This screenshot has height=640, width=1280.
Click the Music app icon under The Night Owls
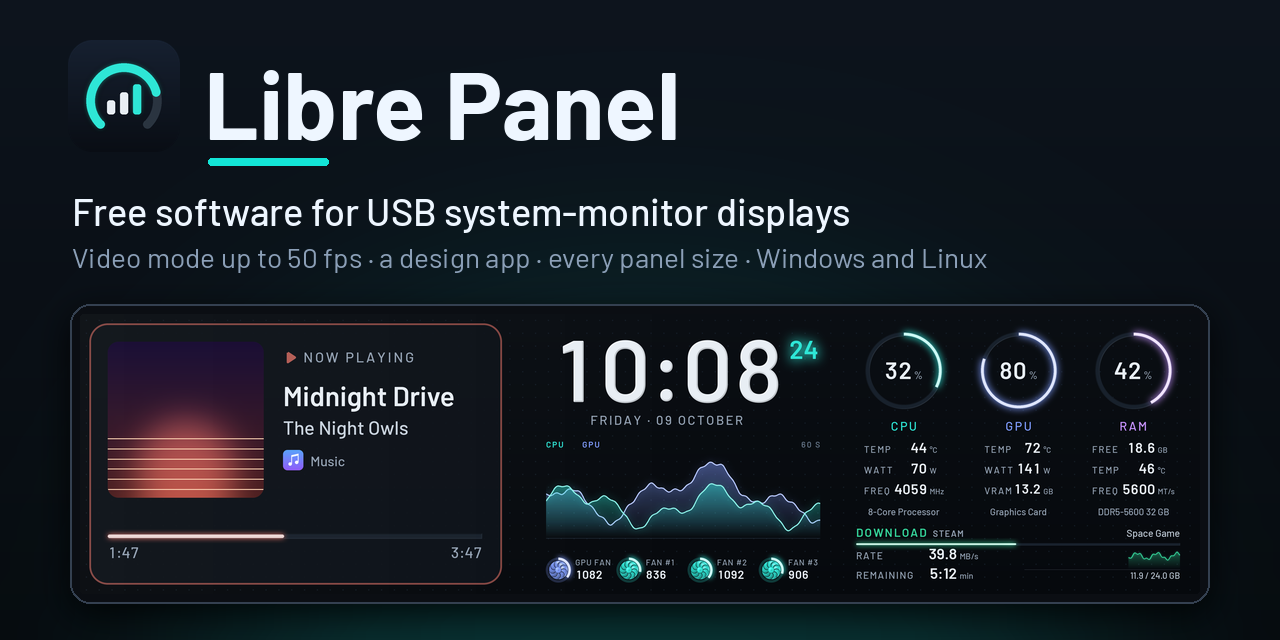(293, 460)
